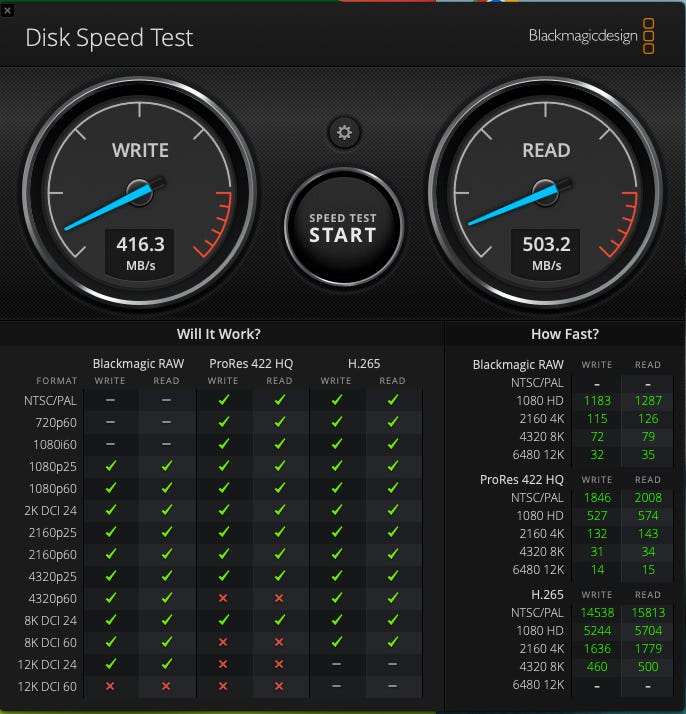Viewport: 686px width, 714px height.
Task: Click ProRes 422 HQ write cross for 4320p60
Action: 223,598
